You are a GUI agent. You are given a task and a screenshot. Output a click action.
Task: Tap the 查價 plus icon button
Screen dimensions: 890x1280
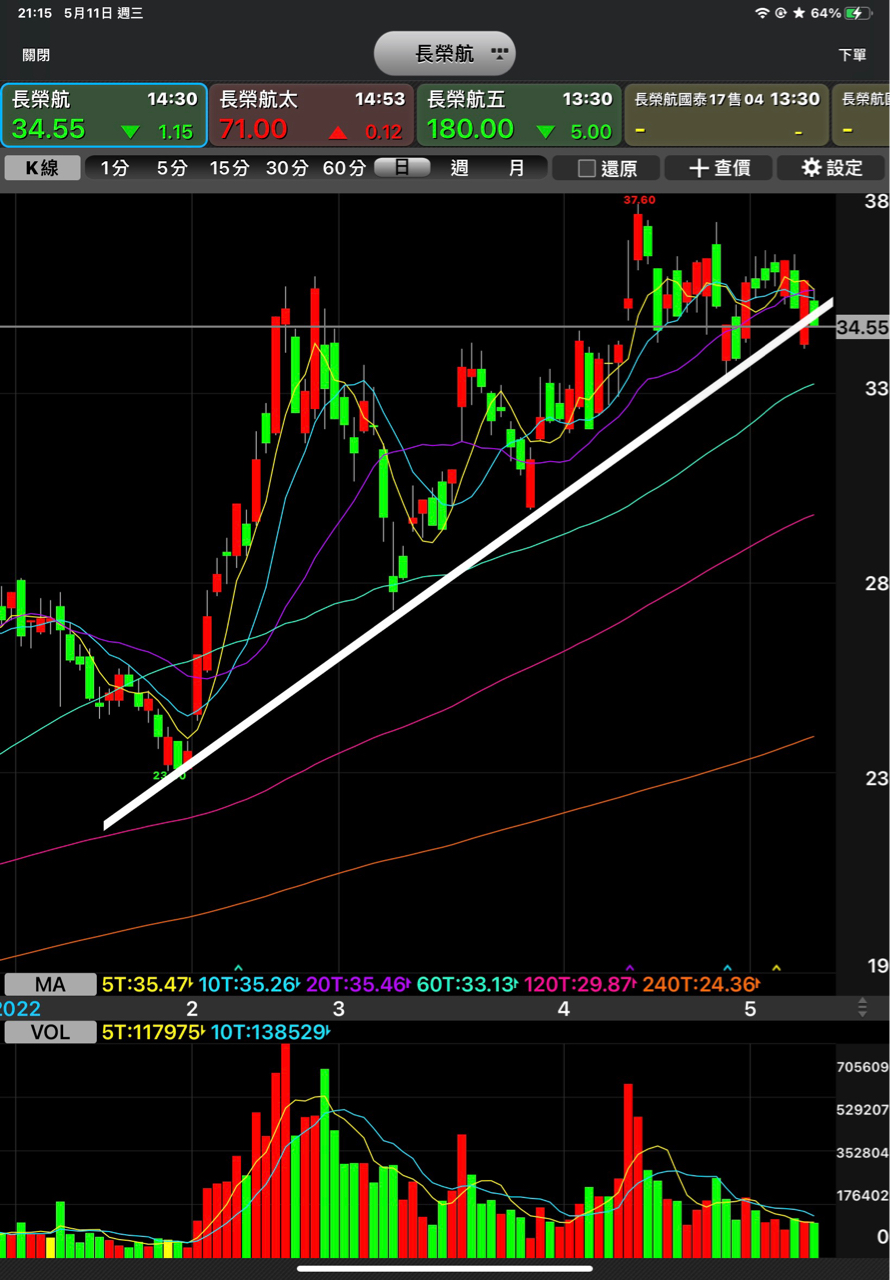[719, 168]
